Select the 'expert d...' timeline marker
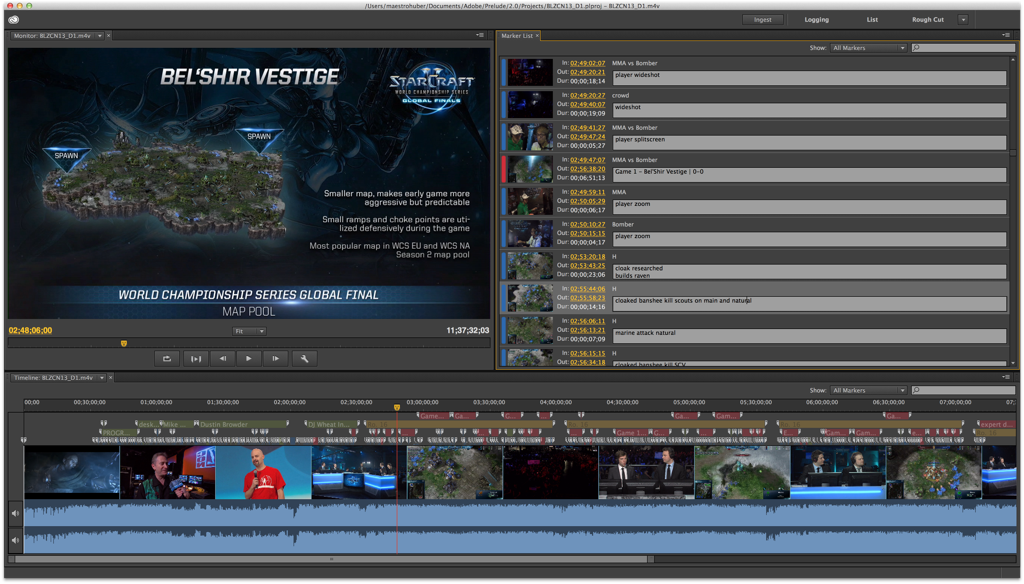The image size is (1024, 584). click(x=995, y=425)
